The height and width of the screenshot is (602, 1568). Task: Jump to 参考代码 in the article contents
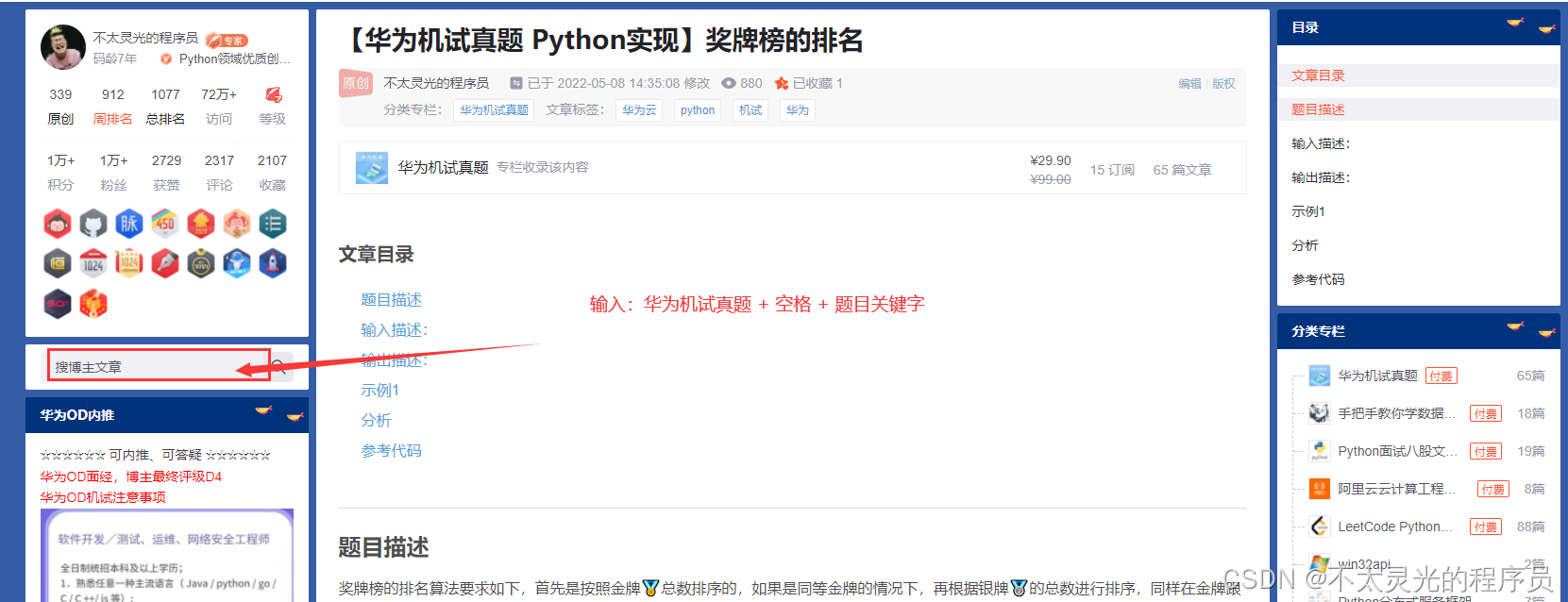pos(391,451)
